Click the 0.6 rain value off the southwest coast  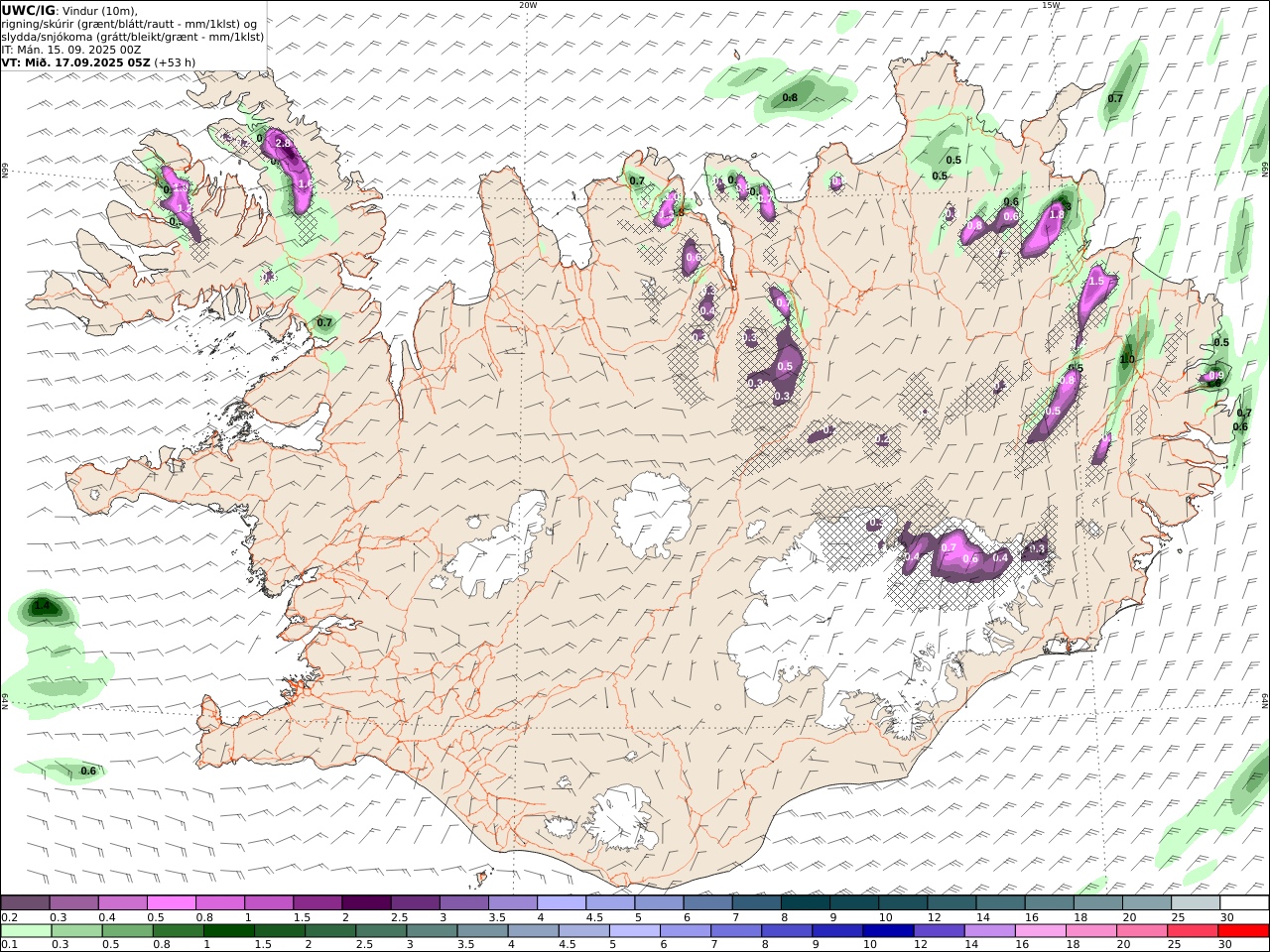(87, 771)
